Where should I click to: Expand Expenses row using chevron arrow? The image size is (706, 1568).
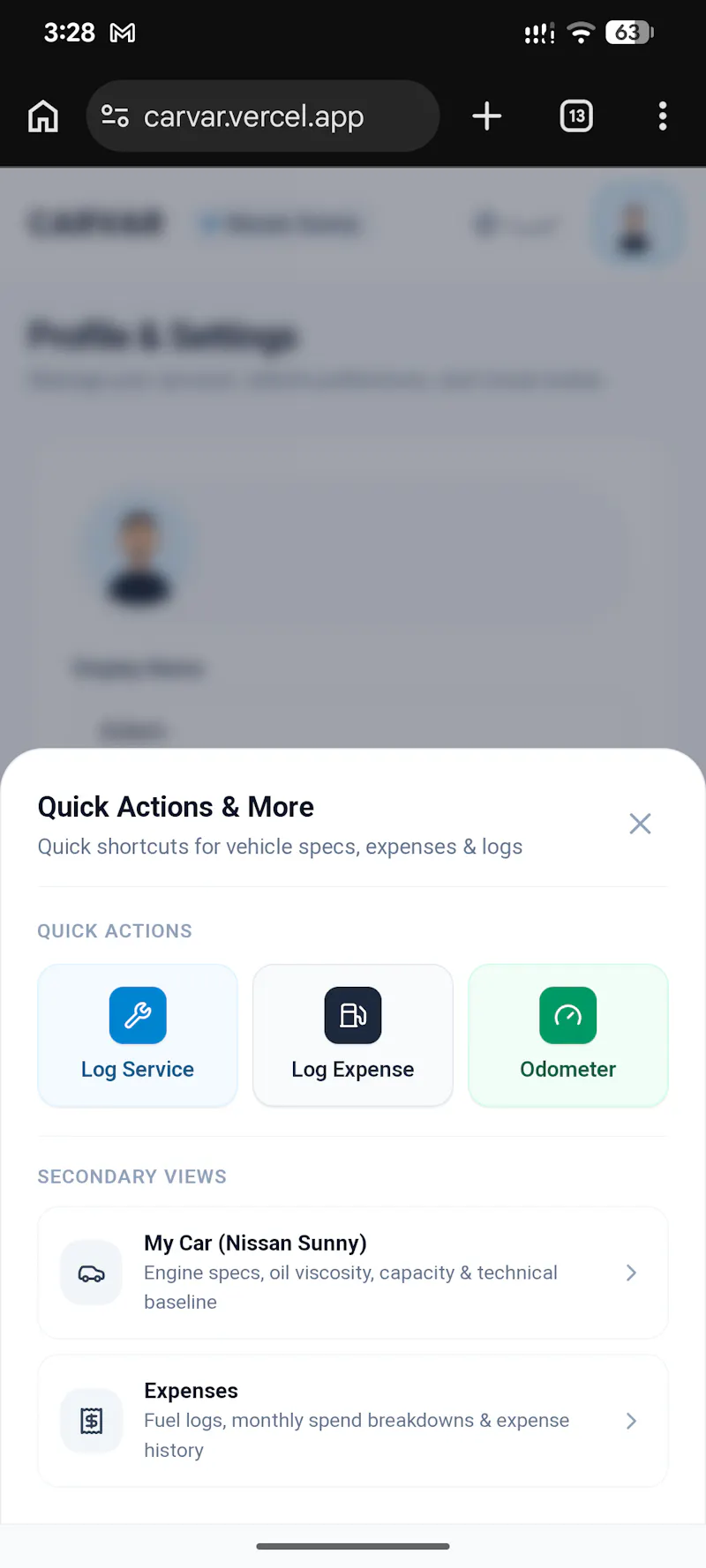coord(631,1421)
